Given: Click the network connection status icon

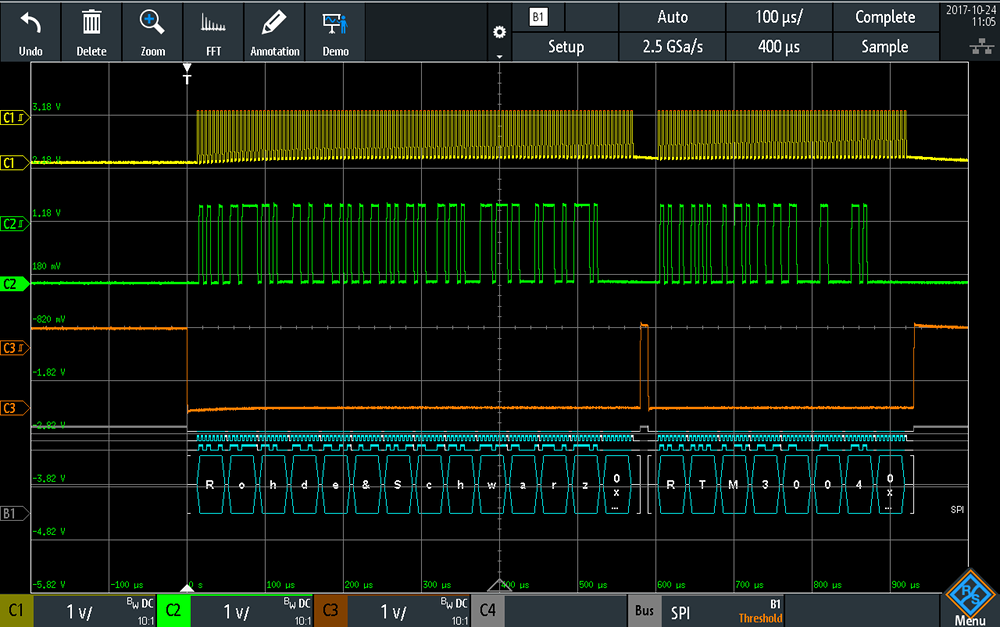Looking at the screenshot, I should [982, 46].
